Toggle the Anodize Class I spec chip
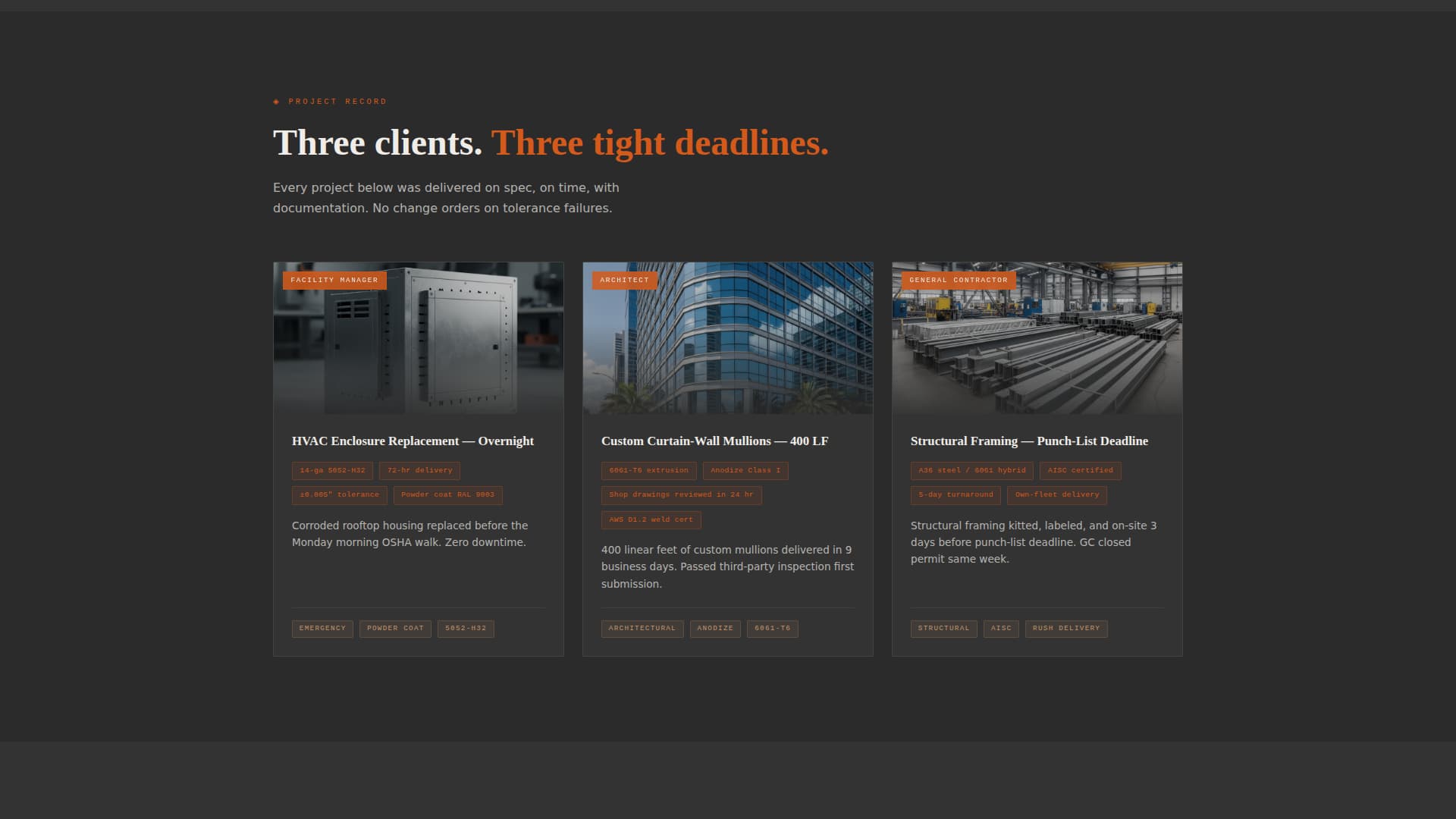This screenshot has width=1456, height=819. 745,470
